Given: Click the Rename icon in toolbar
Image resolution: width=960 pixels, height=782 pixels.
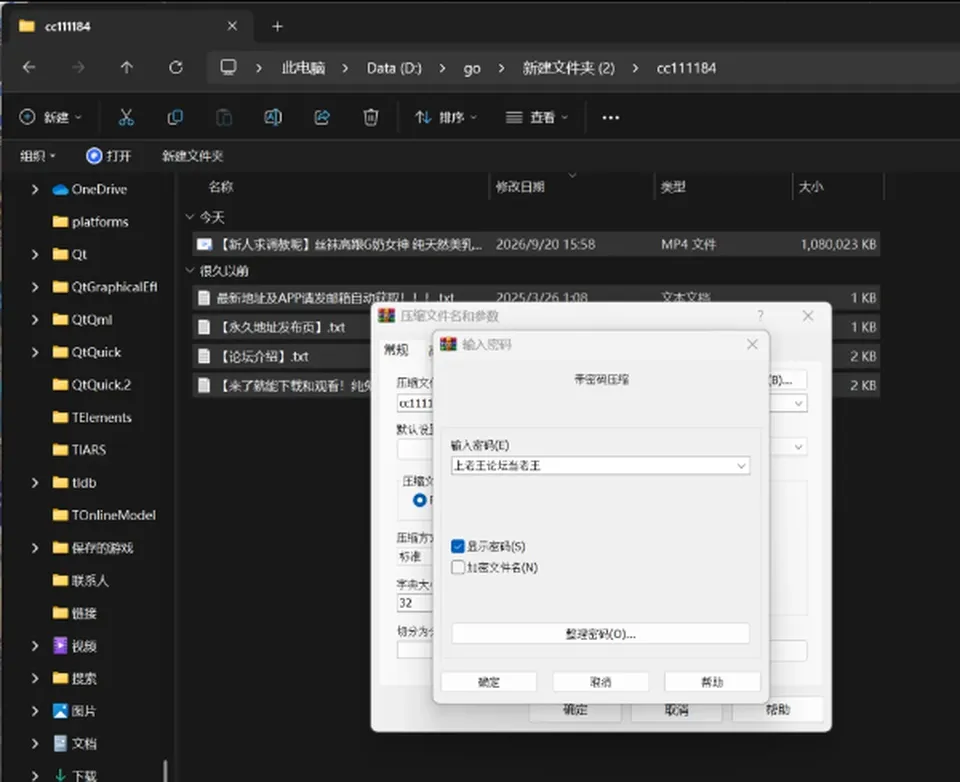Looking at the screenshot, I should point(273,117).
